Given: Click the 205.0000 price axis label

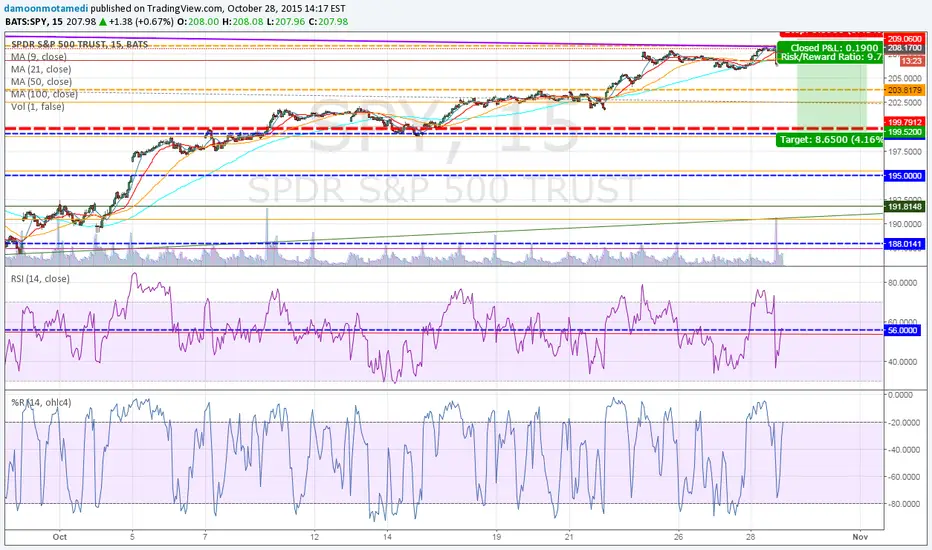Looking at the screenshot, I should (x=905, y=78).
